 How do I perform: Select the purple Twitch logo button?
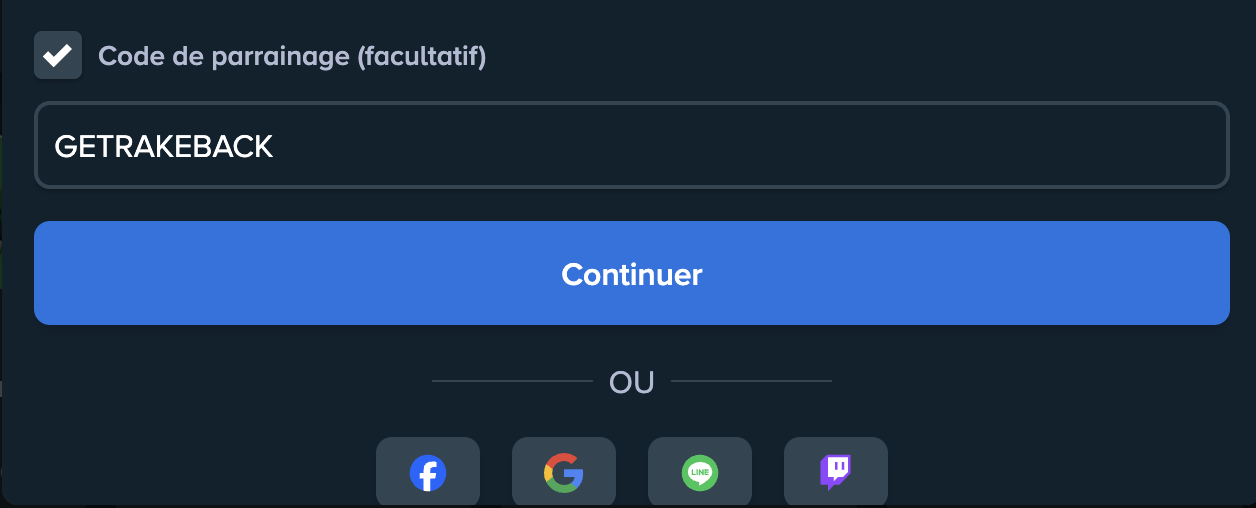coord(836,472)
